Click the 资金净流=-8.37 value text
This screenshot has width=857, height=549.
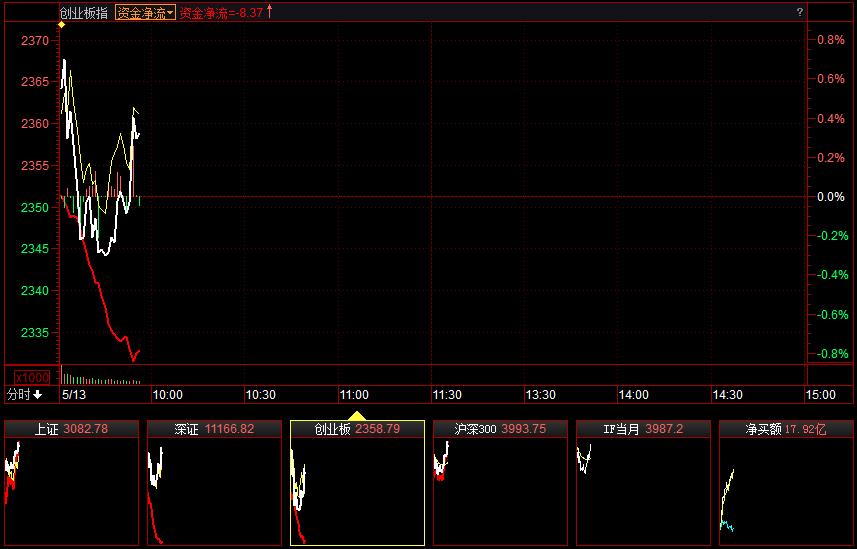point(221,13)
